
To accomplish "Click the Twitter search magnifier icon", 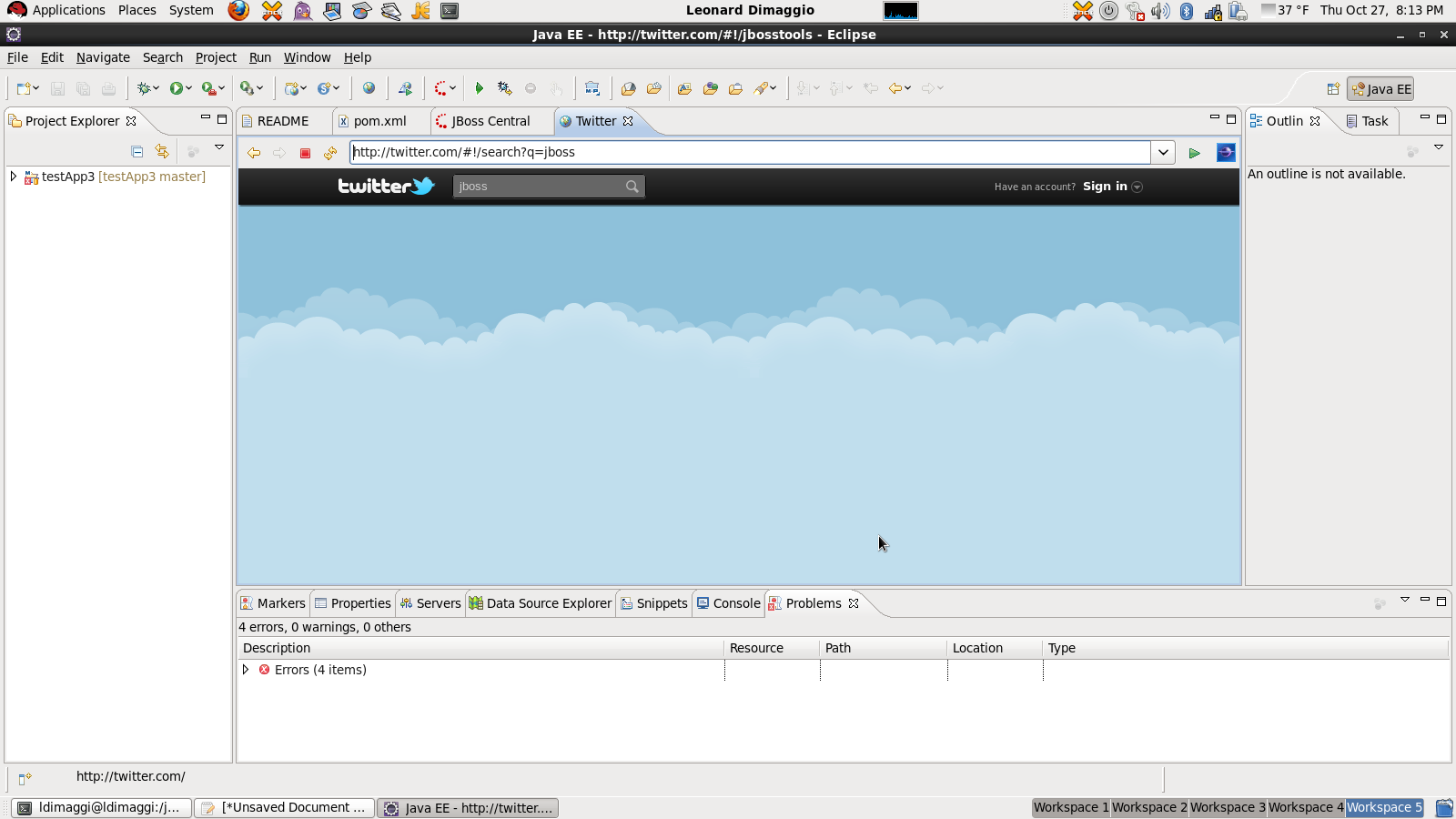I will point(632,187).
